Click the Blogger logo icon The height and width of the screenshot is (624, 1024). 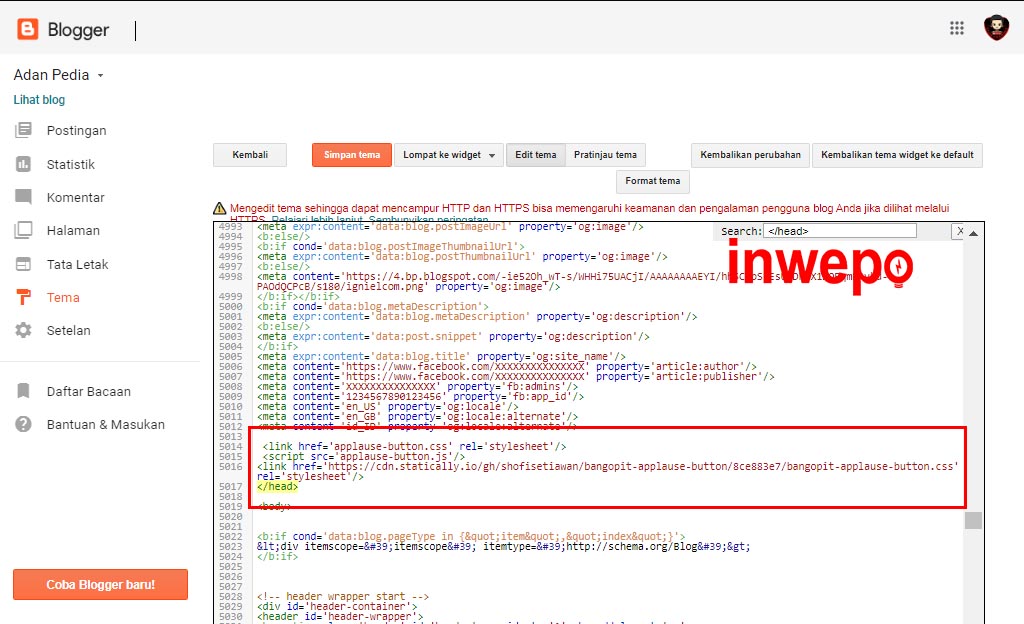point(27,29)
